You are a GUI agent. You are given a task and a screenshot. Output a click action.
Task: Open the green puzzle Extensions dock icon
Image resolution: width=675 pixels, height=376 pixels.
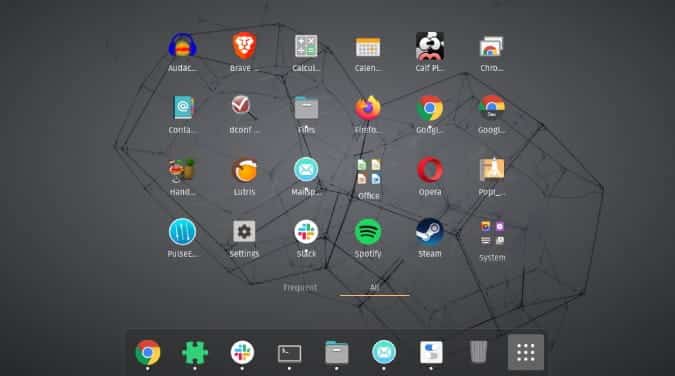click(195, 352)
